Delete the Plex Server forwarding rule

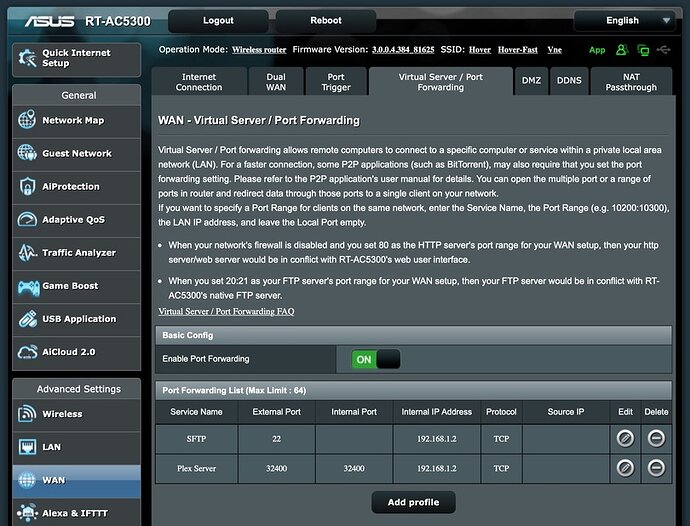click(656, 468)
